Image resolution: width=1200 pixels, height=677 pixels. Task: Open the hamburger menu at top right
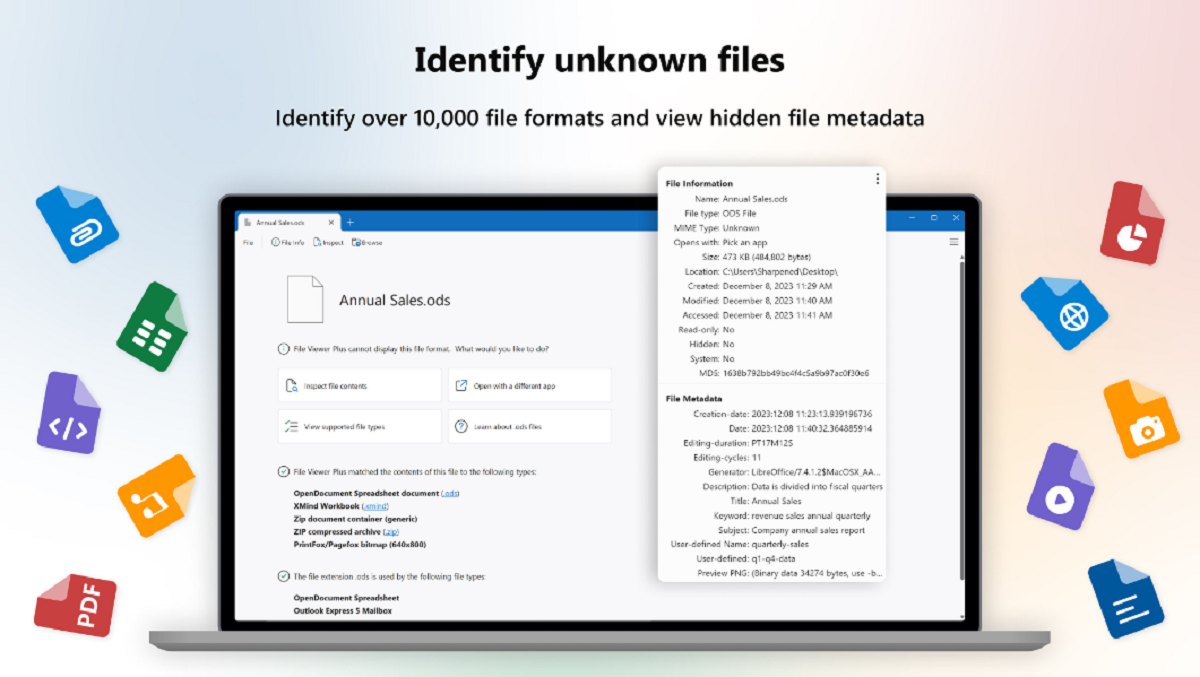tap(952, 241)
